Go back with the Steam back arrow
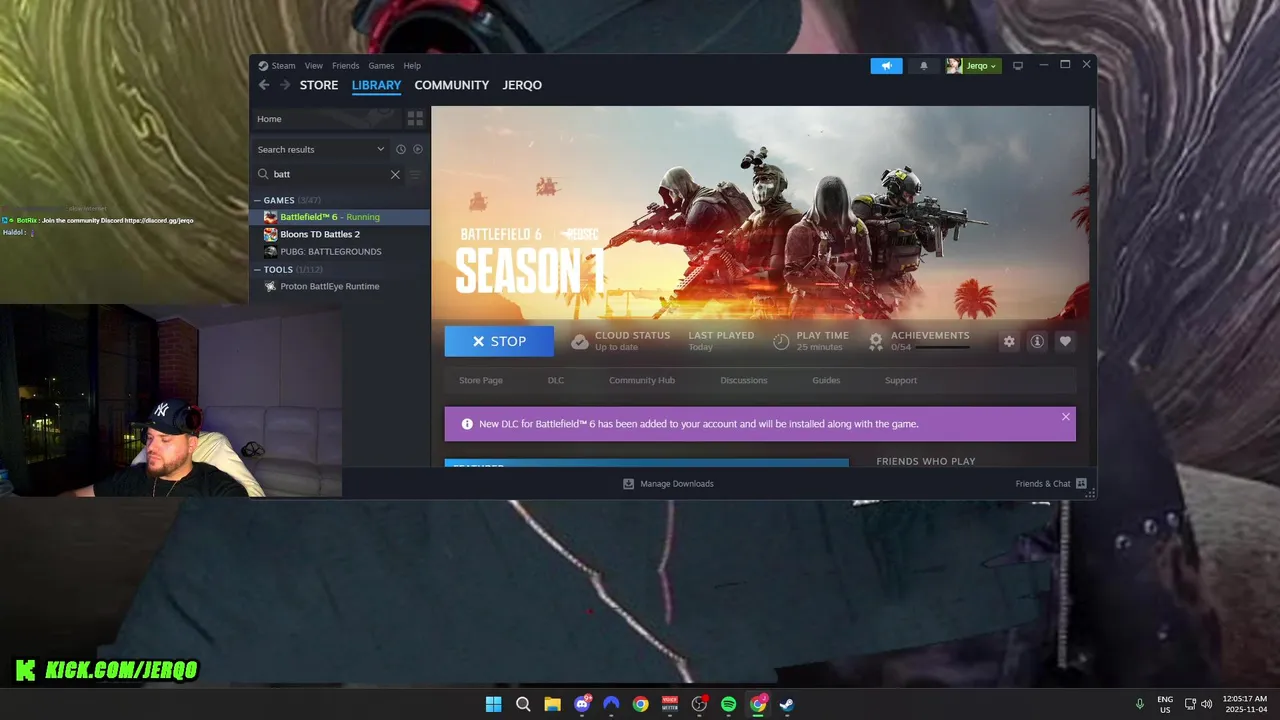 click(264, 85)
